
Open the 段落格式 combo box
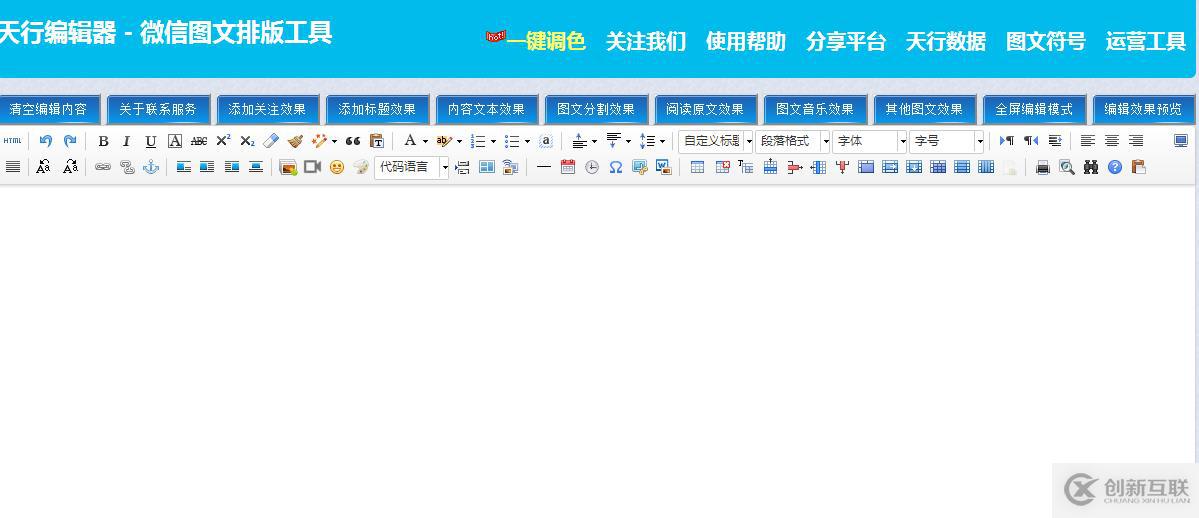[793, 142]
